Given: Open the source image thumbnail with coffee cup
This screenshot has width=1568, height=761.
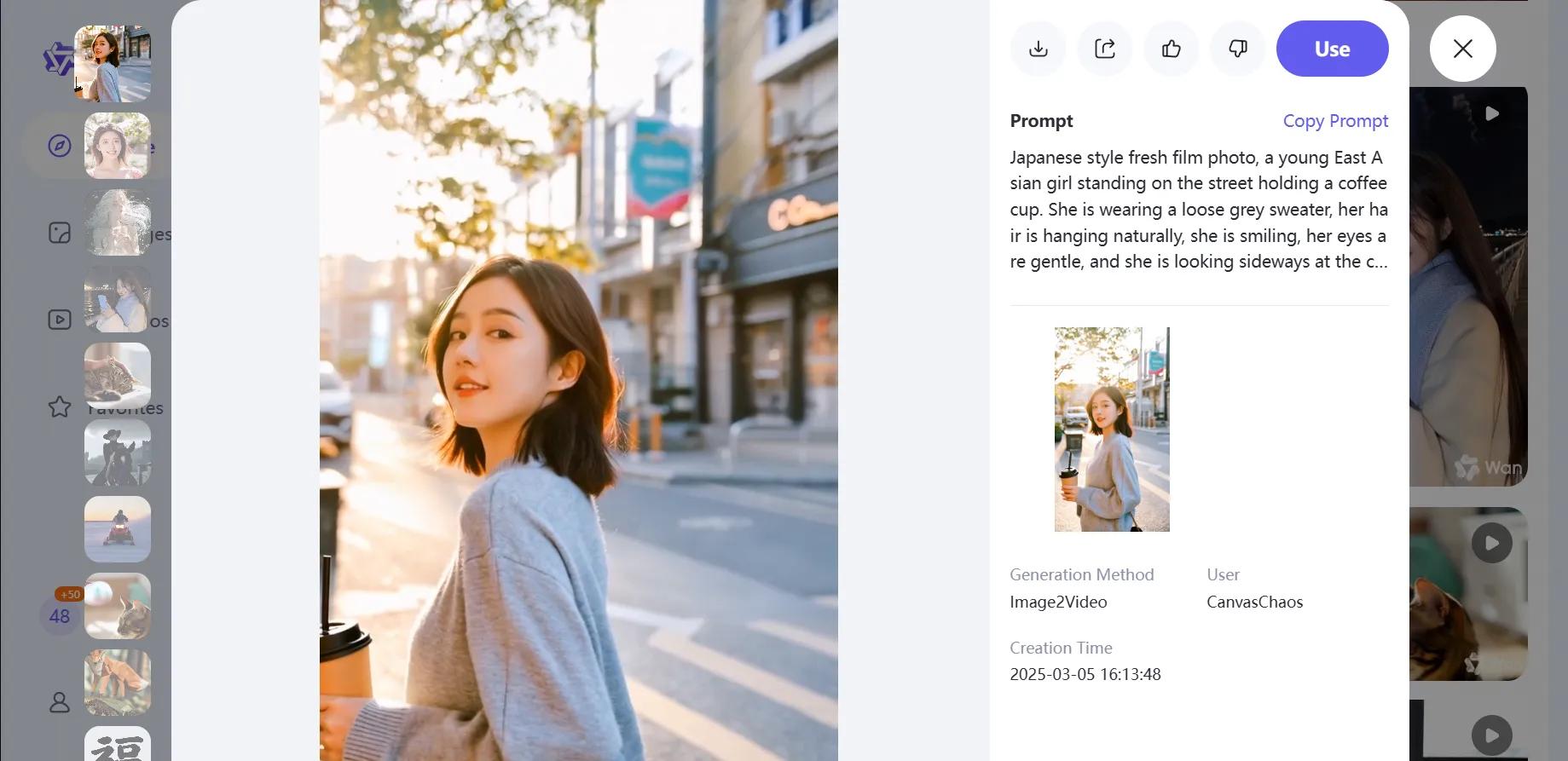Looking at the screenshot, I should coord(1112,430).
